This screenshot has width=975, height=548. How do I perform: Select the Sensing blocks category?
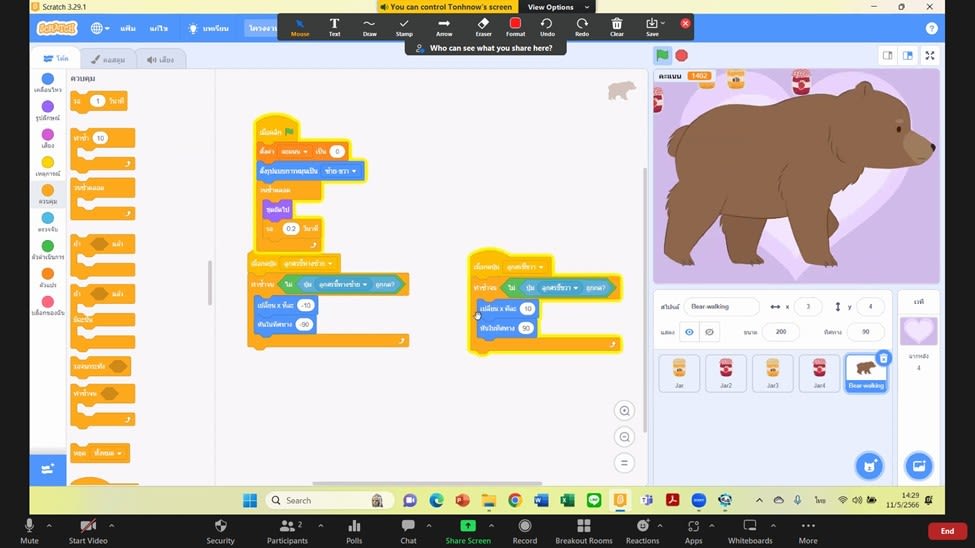point(47,222)
